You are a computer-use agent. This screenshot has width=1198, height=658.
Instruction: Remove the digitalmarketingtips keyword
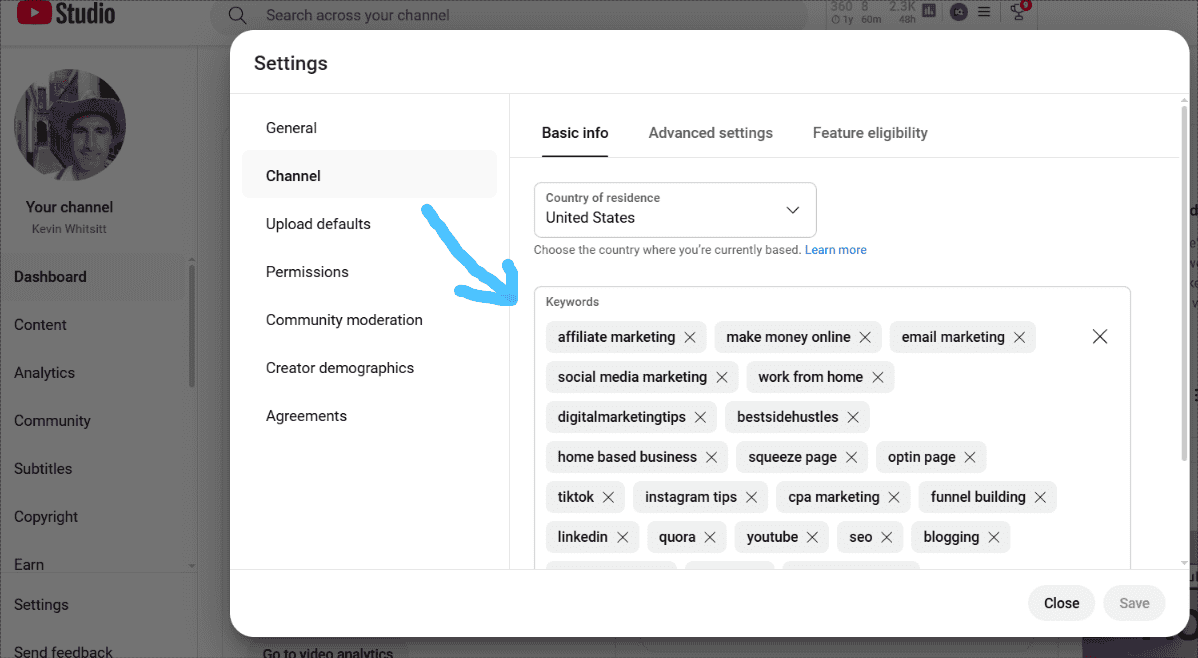[701, 417]
